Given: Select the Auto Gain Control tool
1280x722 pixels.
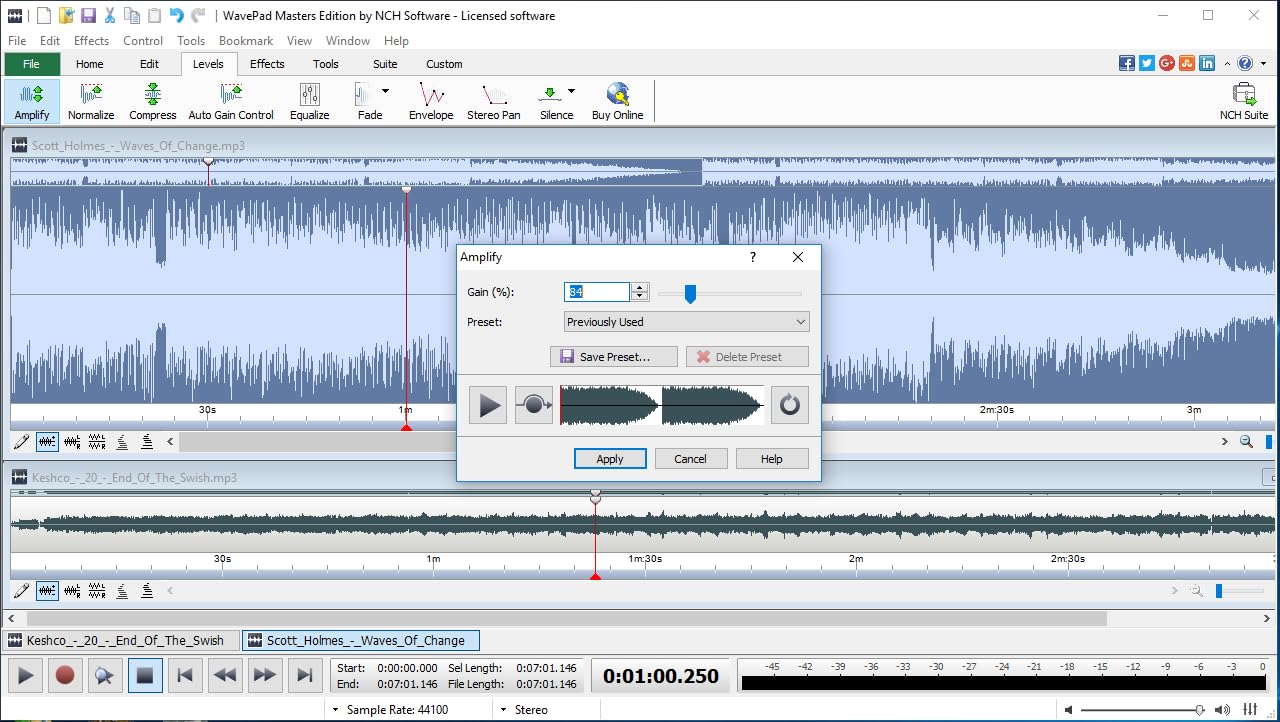Looking at the screenshot, I should tap(230, 99).
